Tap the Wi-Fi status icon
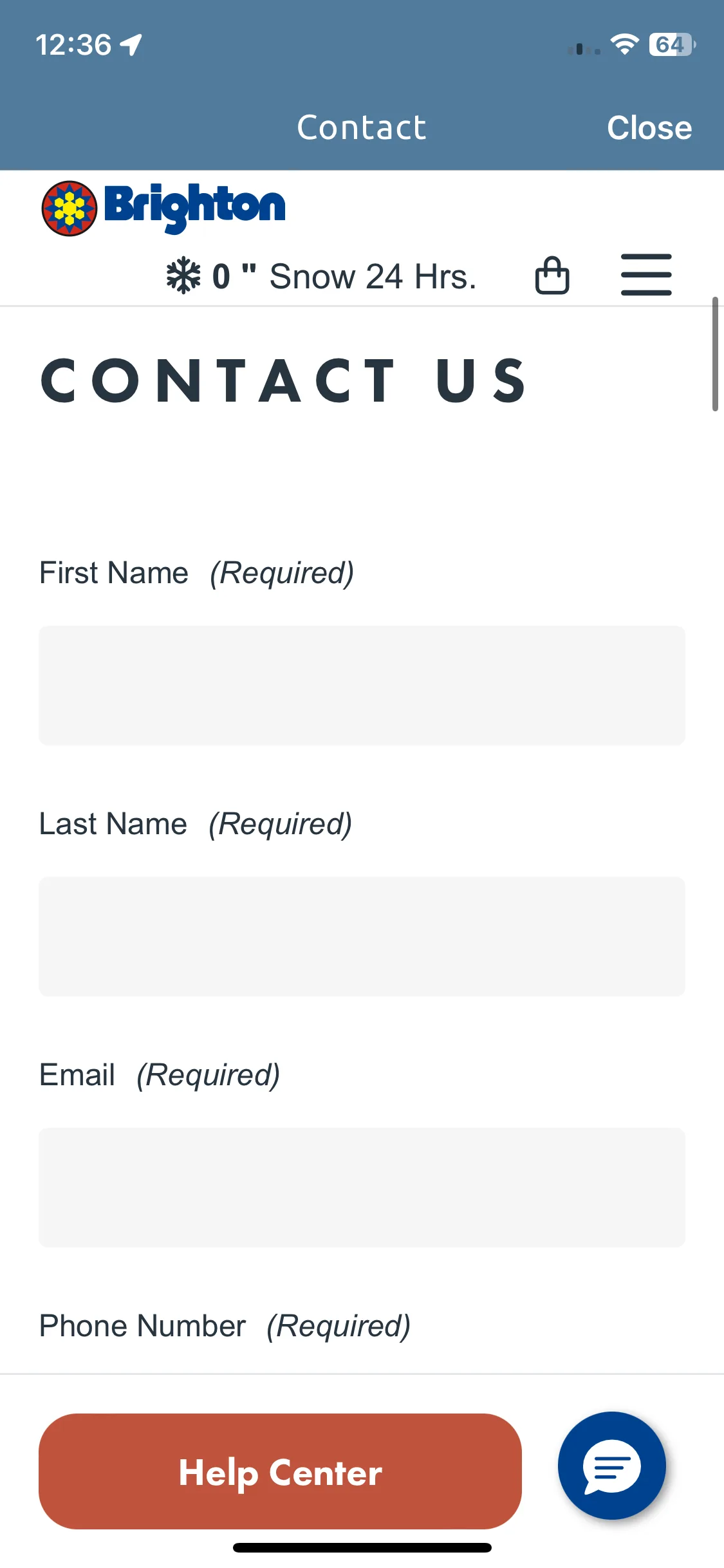Screen dimensions: 724x1568 (624, 44)
